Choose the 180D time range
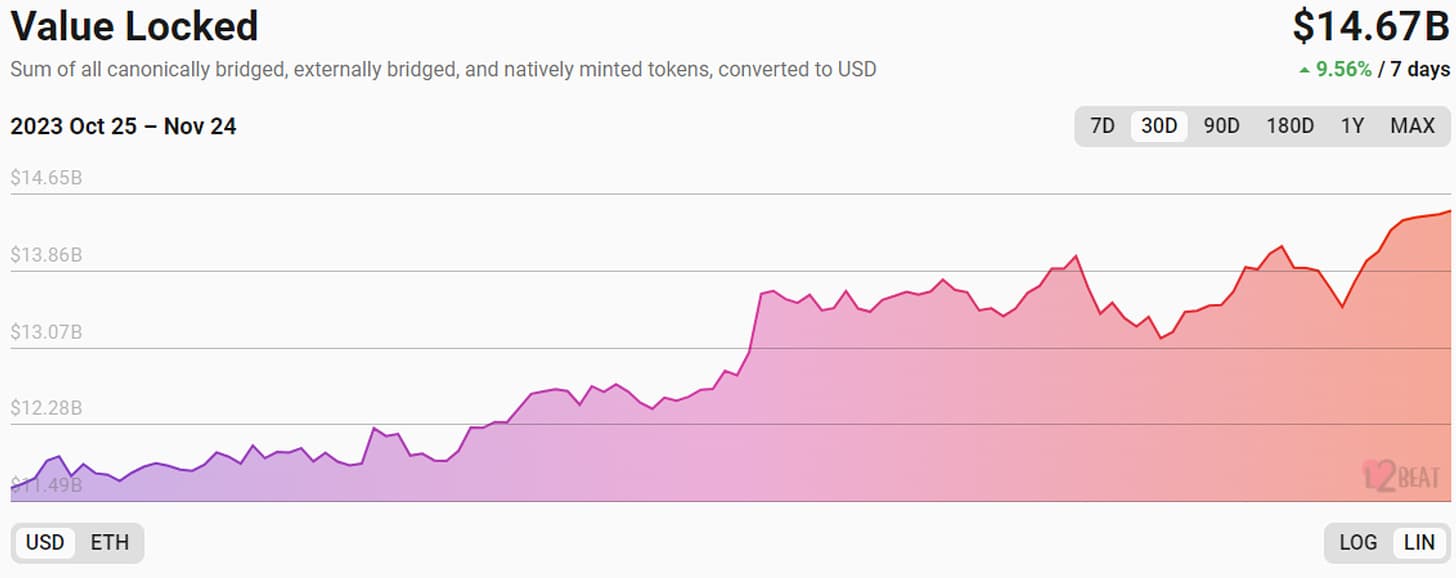The height and width of the screenshot is (578, 1456). [x=1290, y=126]
